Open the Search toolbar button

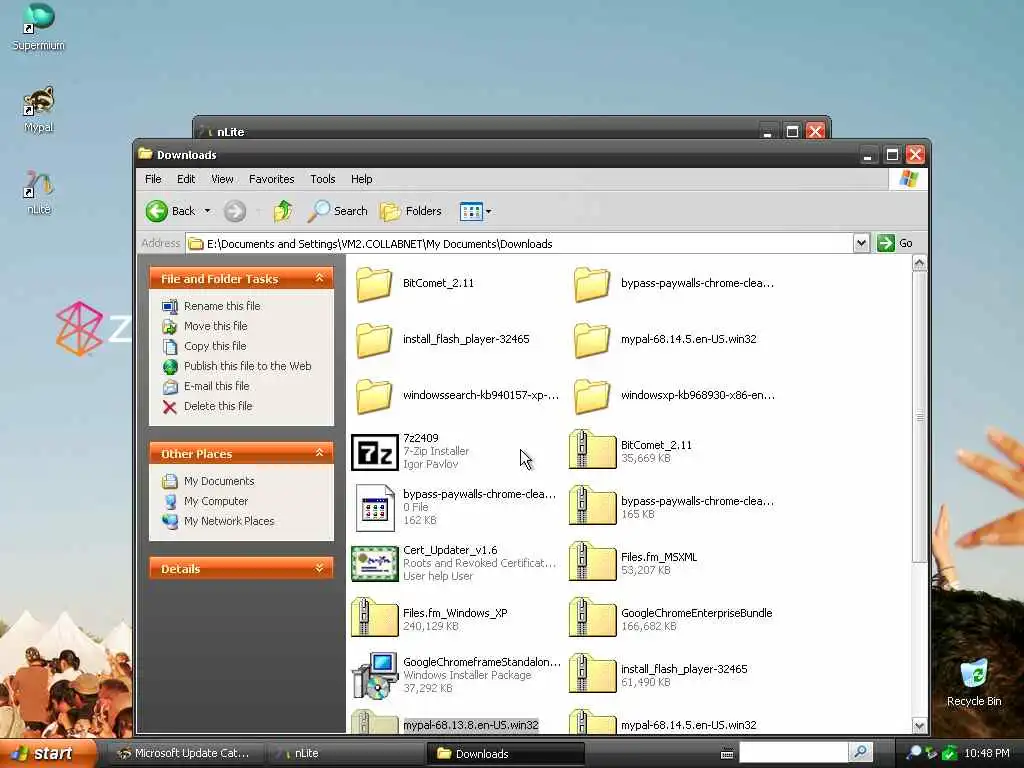(338, 211)
